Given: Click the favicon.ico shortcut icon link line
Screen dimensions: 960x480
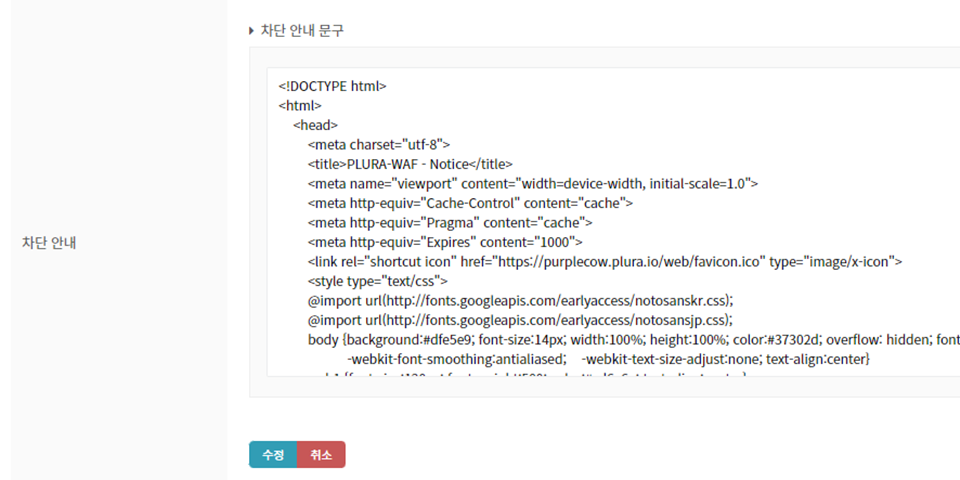Looking at the screenshot, I should tap(605, 261).
